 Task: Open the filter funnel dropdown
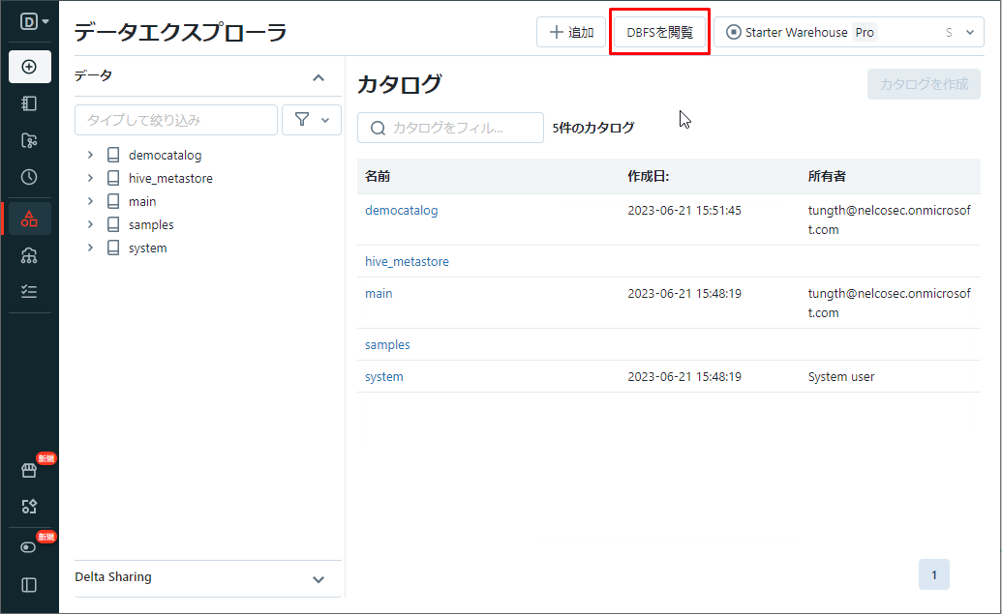312,120
